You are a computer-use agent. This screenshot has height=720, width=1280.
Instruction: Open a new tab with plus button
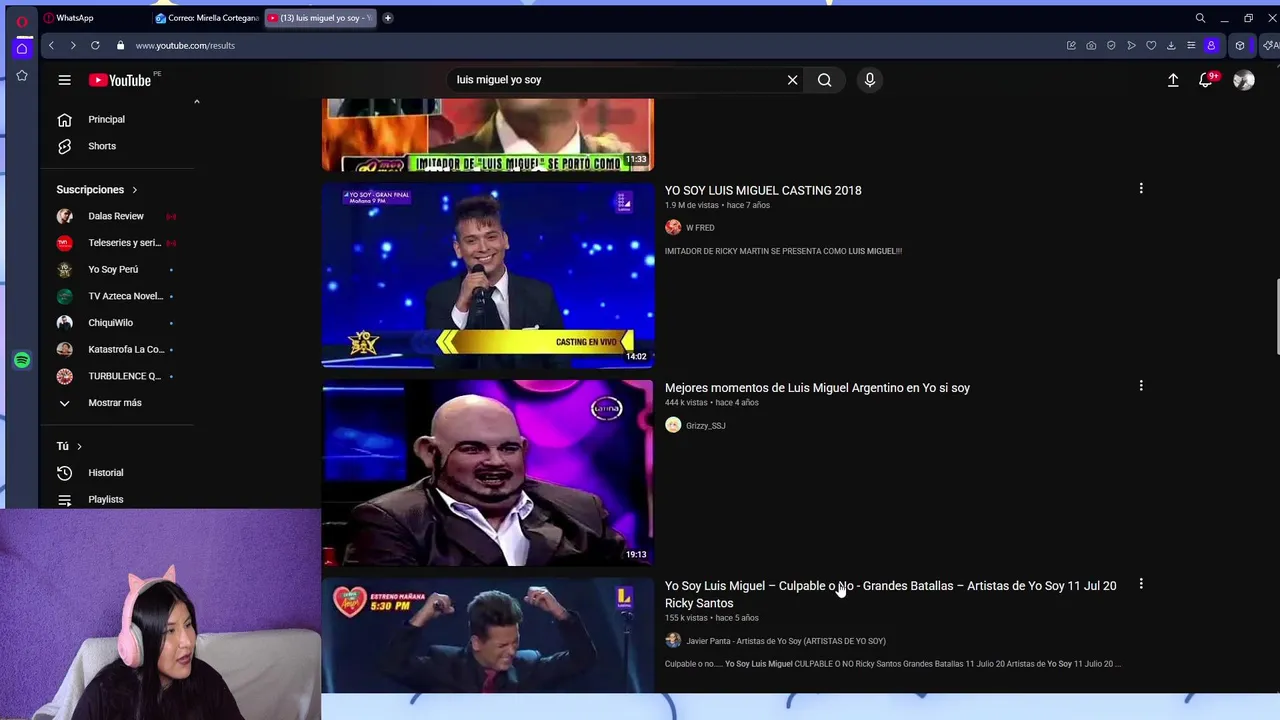[x=388, y=18]
